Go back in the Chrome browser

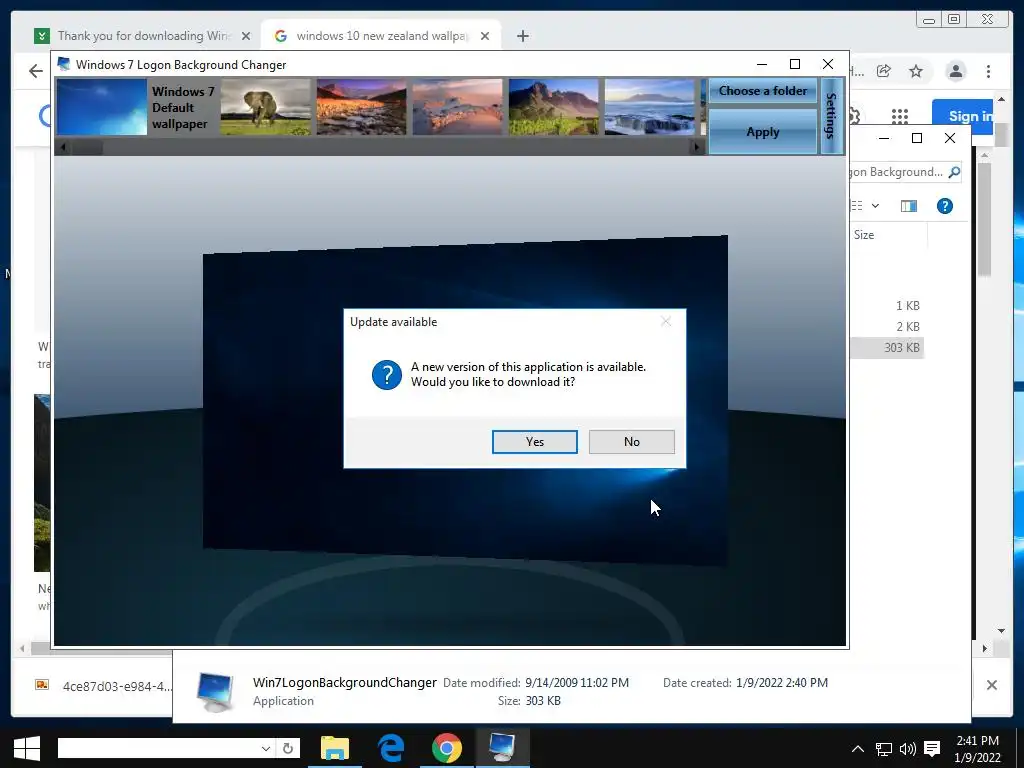click(x=36, y=71)
